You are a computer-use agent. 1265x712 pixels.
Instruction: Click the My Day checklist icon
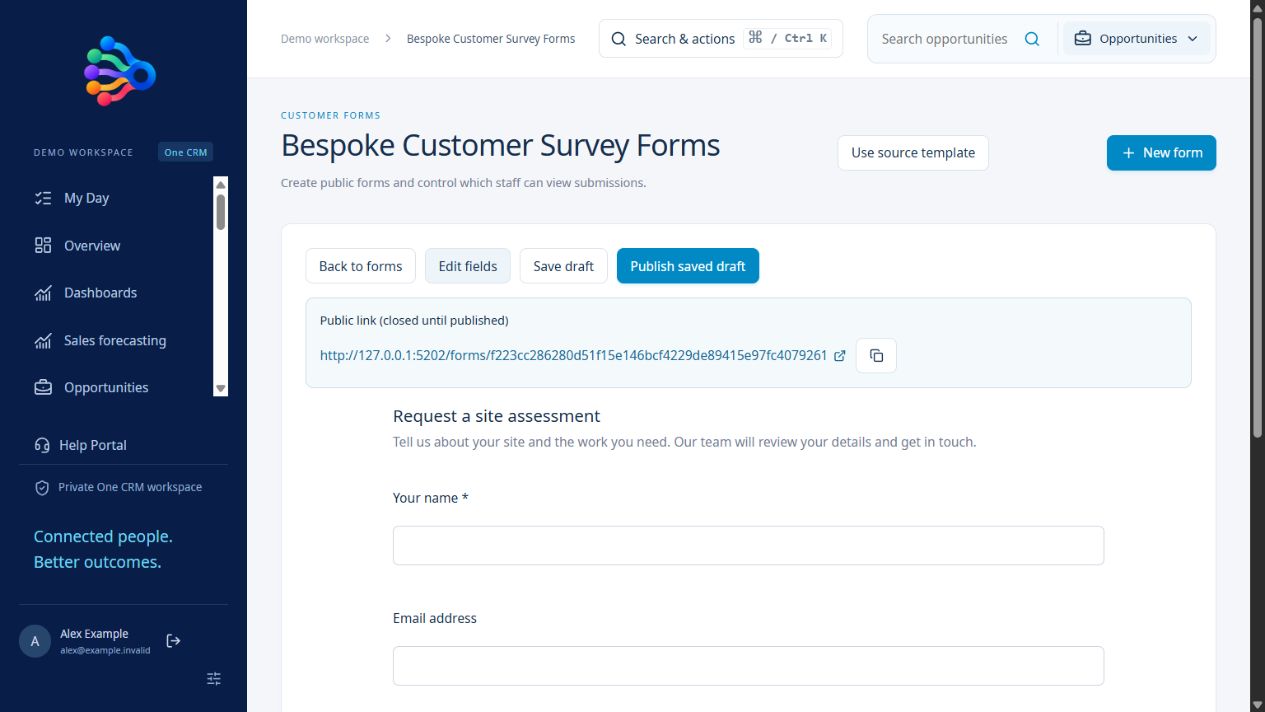click(43, 198)
